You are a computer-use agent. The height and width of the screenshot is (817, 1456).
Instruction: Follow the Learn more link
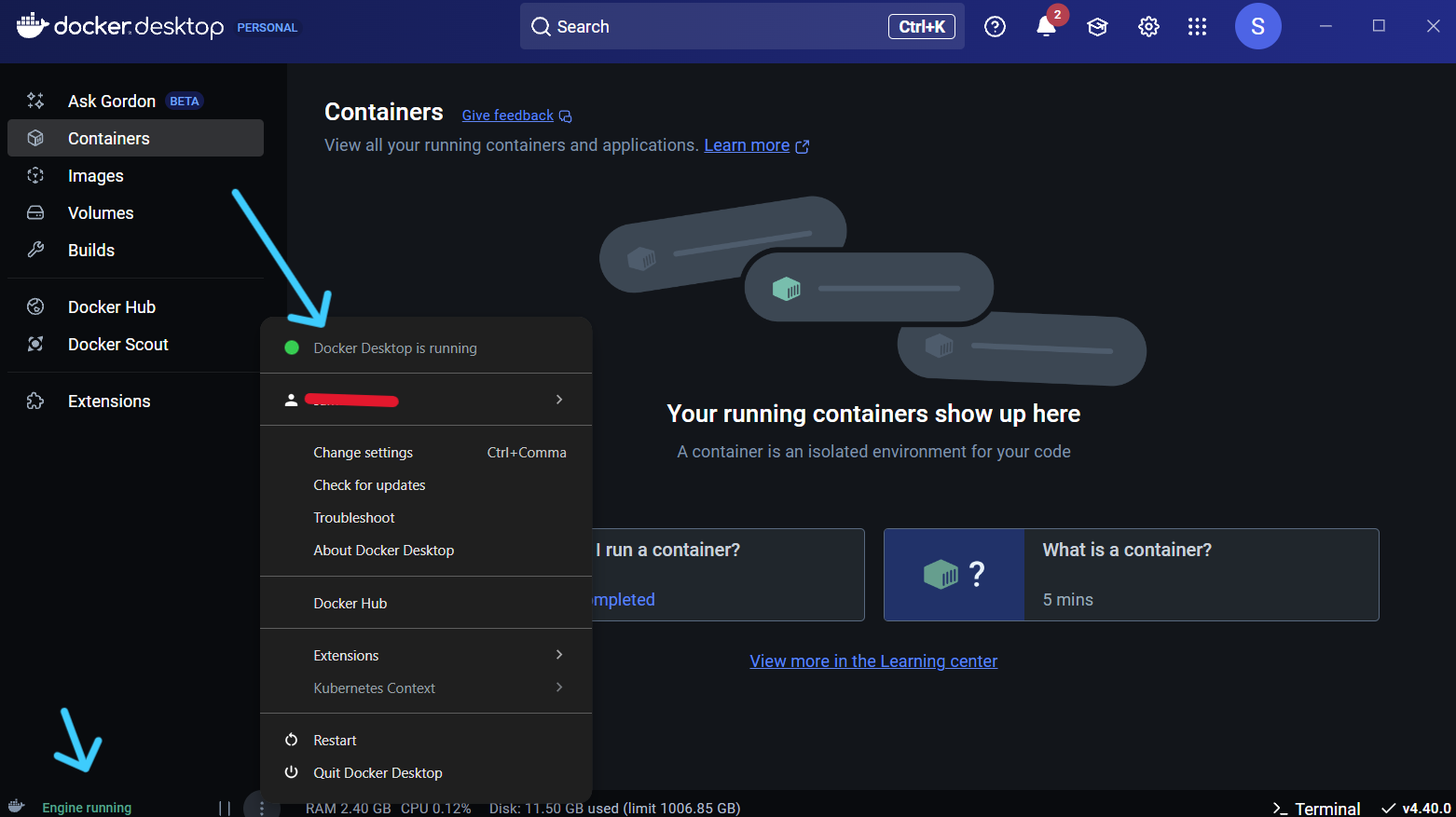(747, 145)
